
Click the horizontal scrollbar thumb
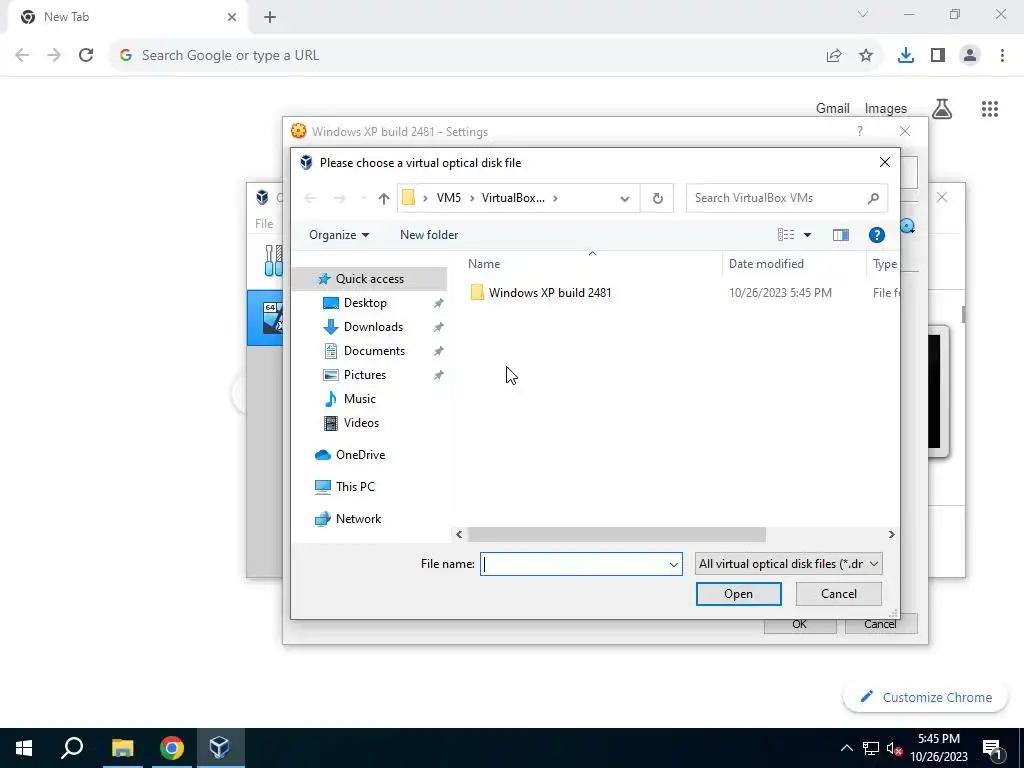coord(616,535)
